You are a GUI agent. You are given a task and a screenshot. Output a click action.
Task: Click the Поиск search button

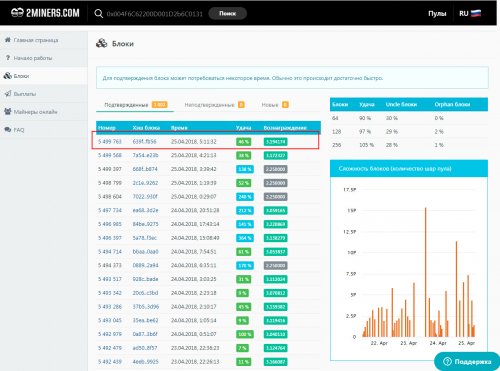(x=227, y=14)
